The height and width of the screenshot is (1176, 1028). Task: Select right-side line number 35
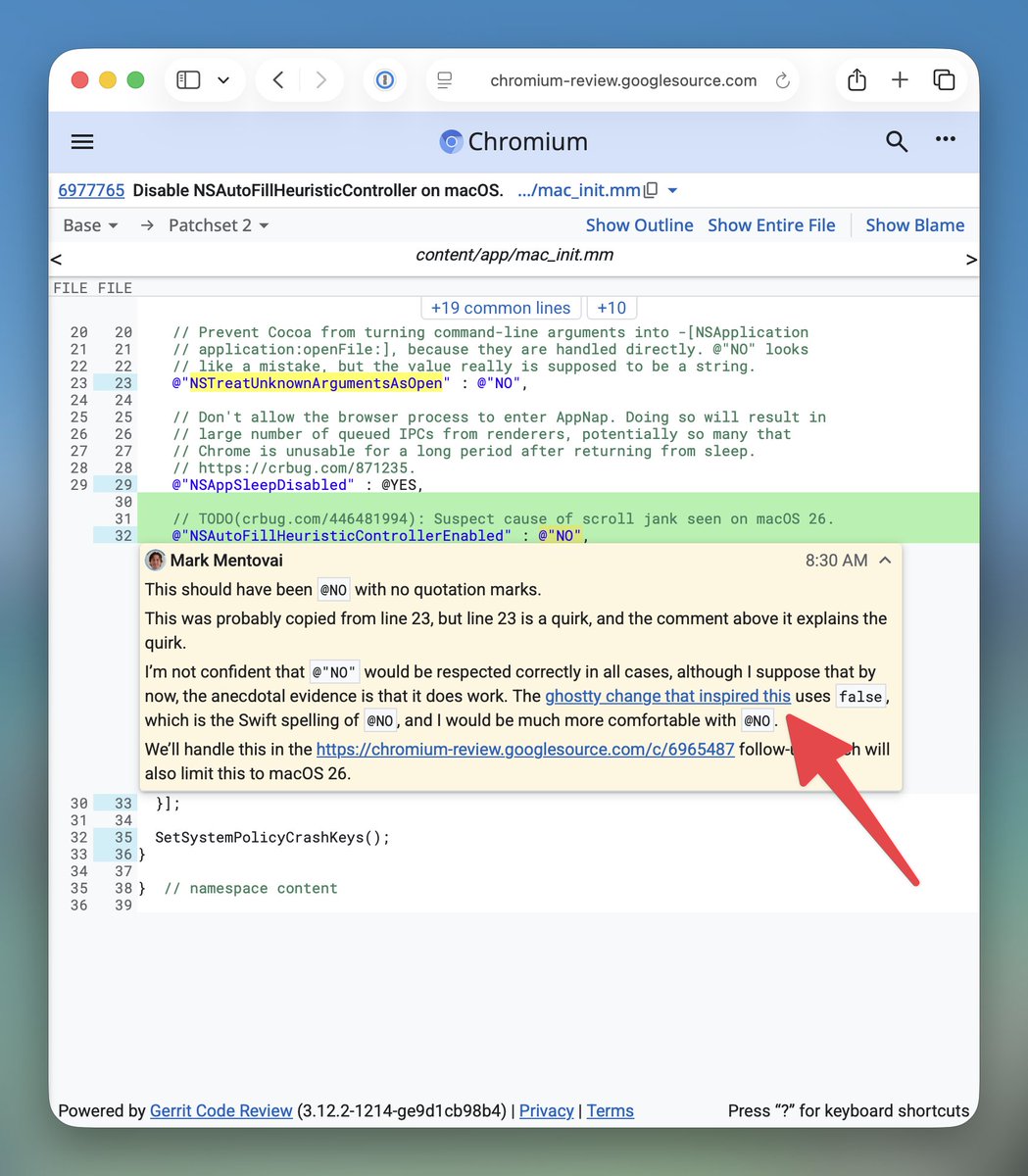(x=122, y=837)
